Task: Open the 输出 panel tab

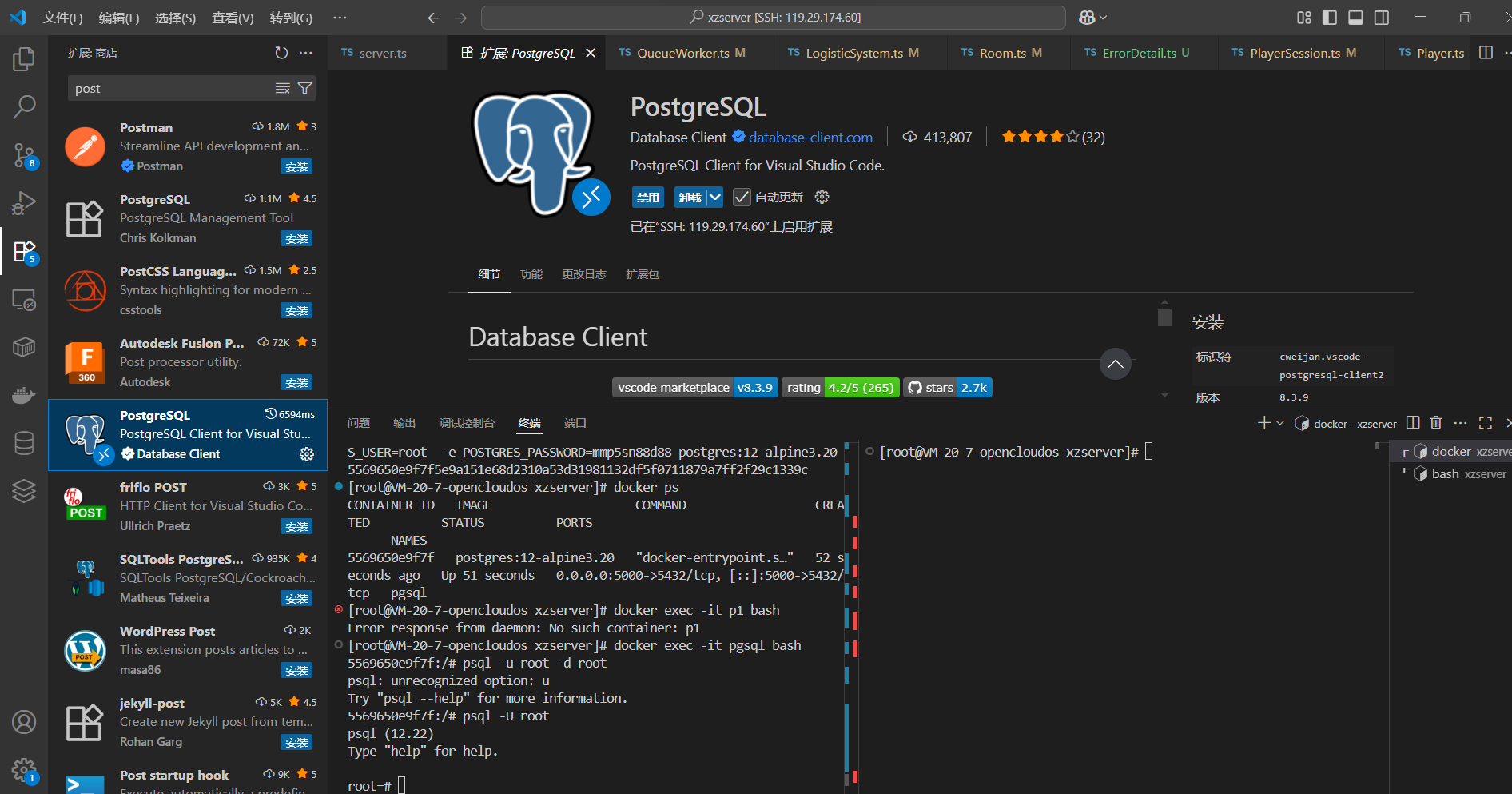Action: [404, 423]
